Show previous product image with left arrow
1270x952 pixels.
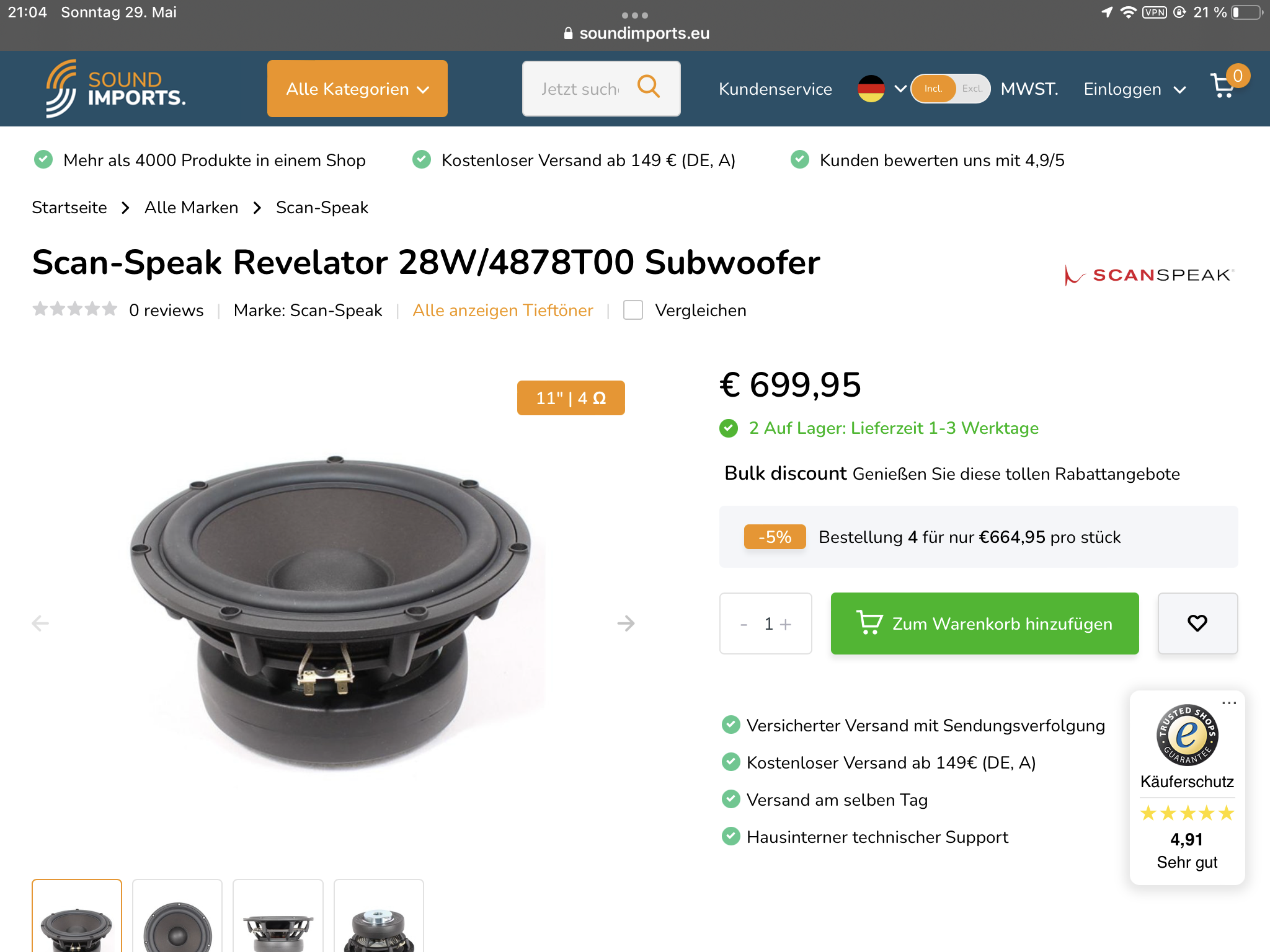tap(40, 623)
